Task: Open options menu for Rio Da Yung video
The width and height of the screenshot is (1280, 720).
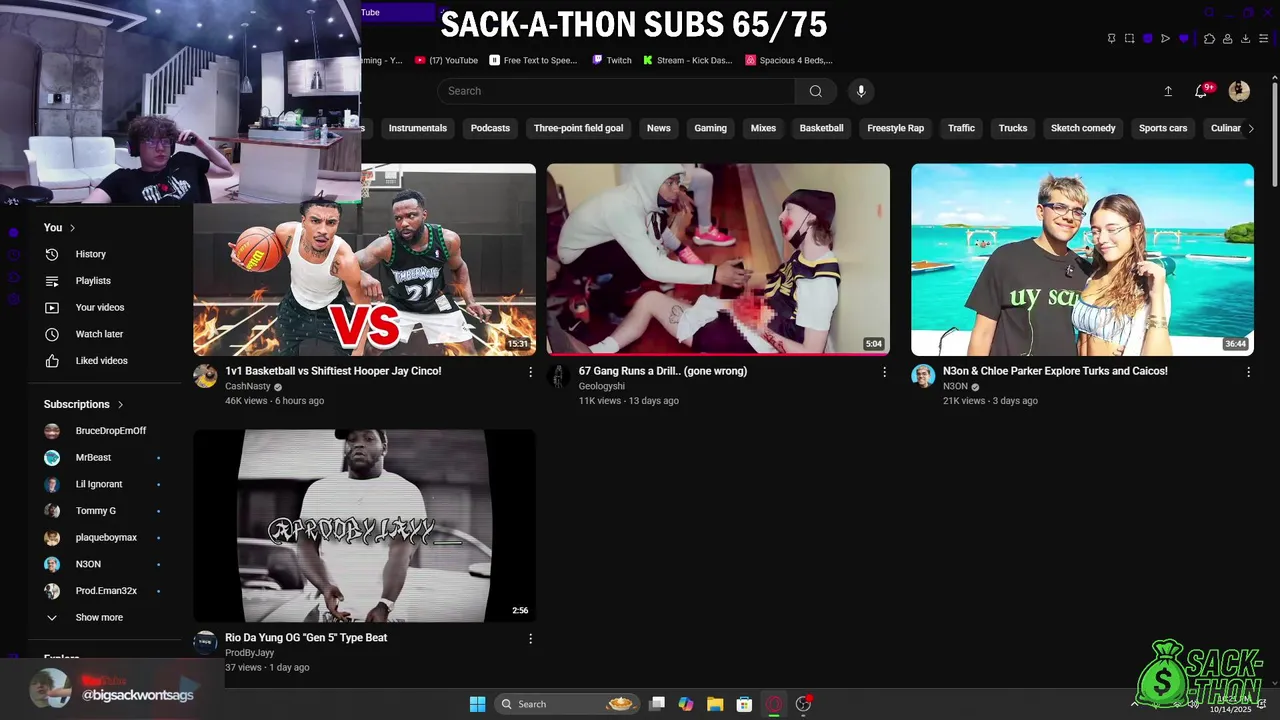Action: pos(530,639)
